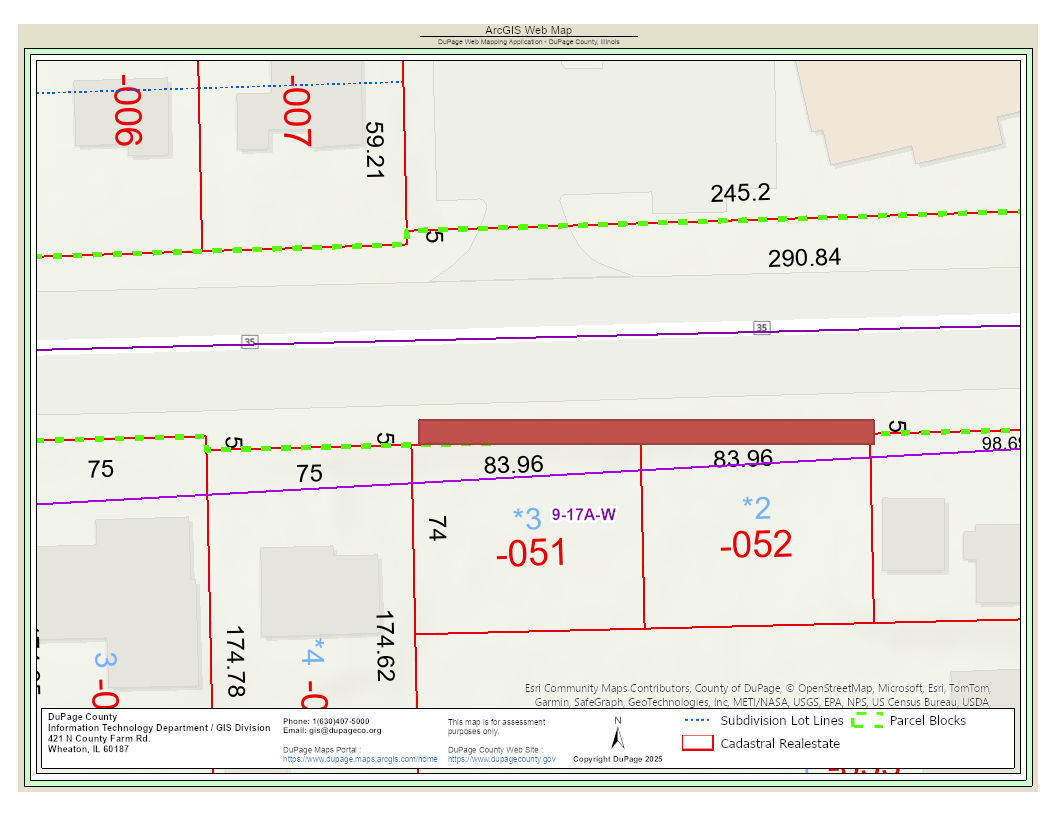
Task: Click the Route 35 shield on the right
Action: (x=762, y=327)
